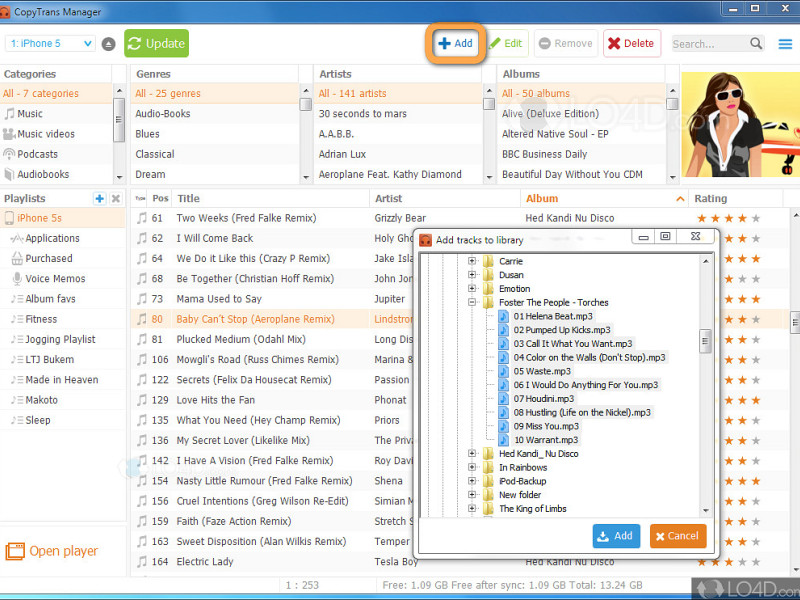This screenshot has height=600, width=800.
Task: Sort tracks by Title column header
Action: click(270, 198)
